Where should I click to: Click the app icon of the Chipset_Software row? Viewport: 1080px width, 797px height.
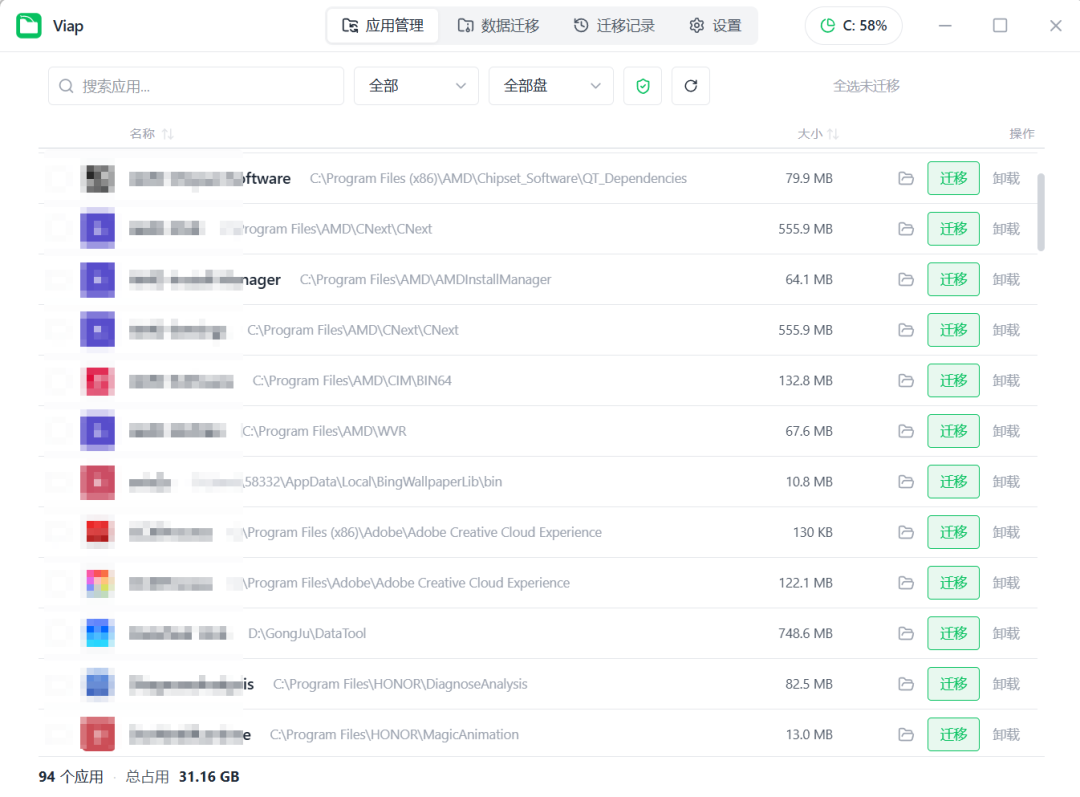tap(98, 178)
